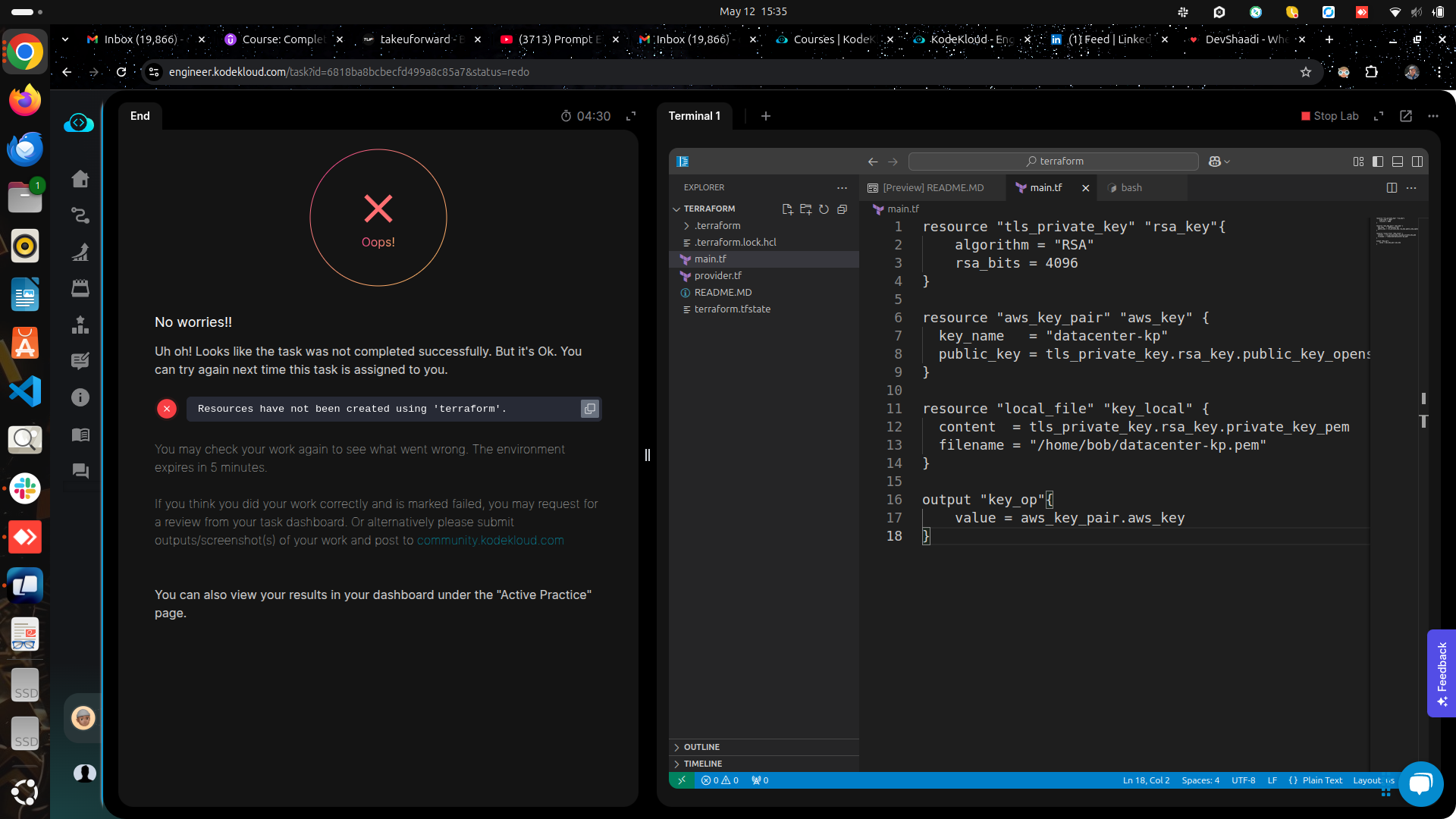
Task: Toggle the bottom panel visibility
Action: 1398,162
